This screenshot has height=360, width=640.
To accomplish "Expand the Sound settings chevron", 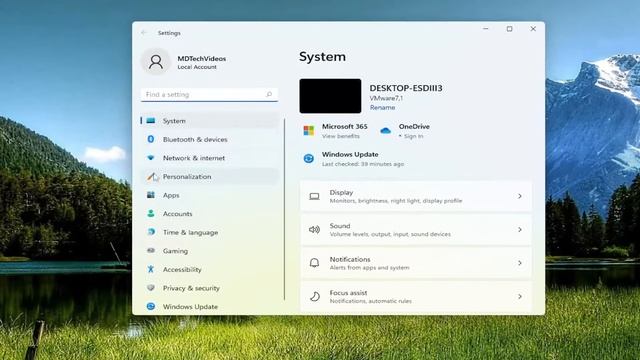I will (x=520, y=230).
